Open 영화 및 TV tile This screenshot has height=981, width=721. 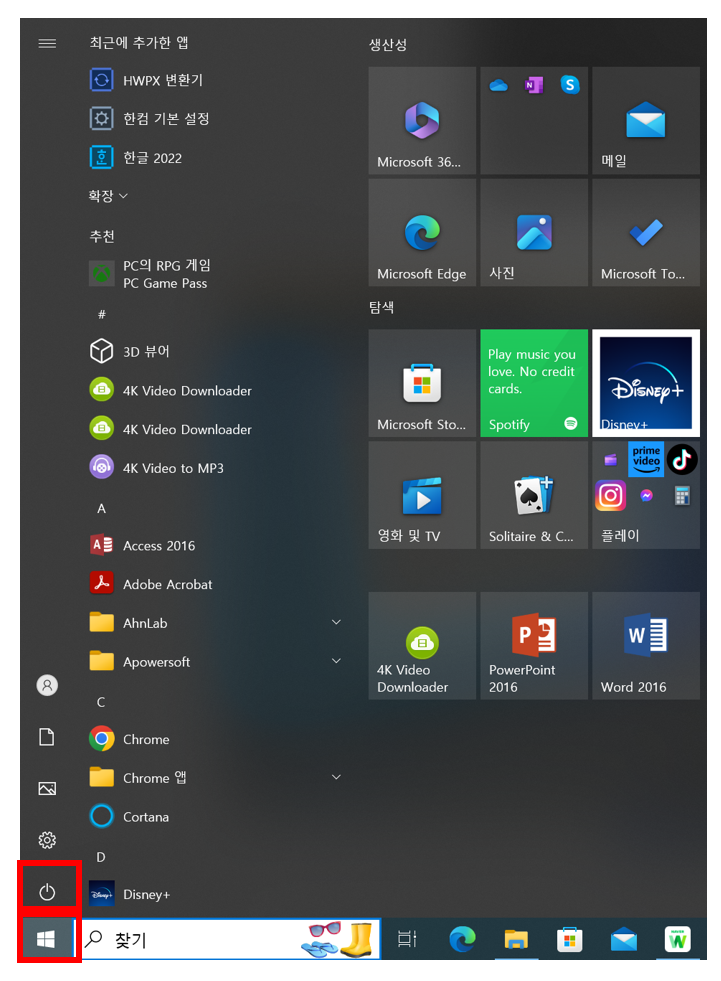(x=422, y=495)
